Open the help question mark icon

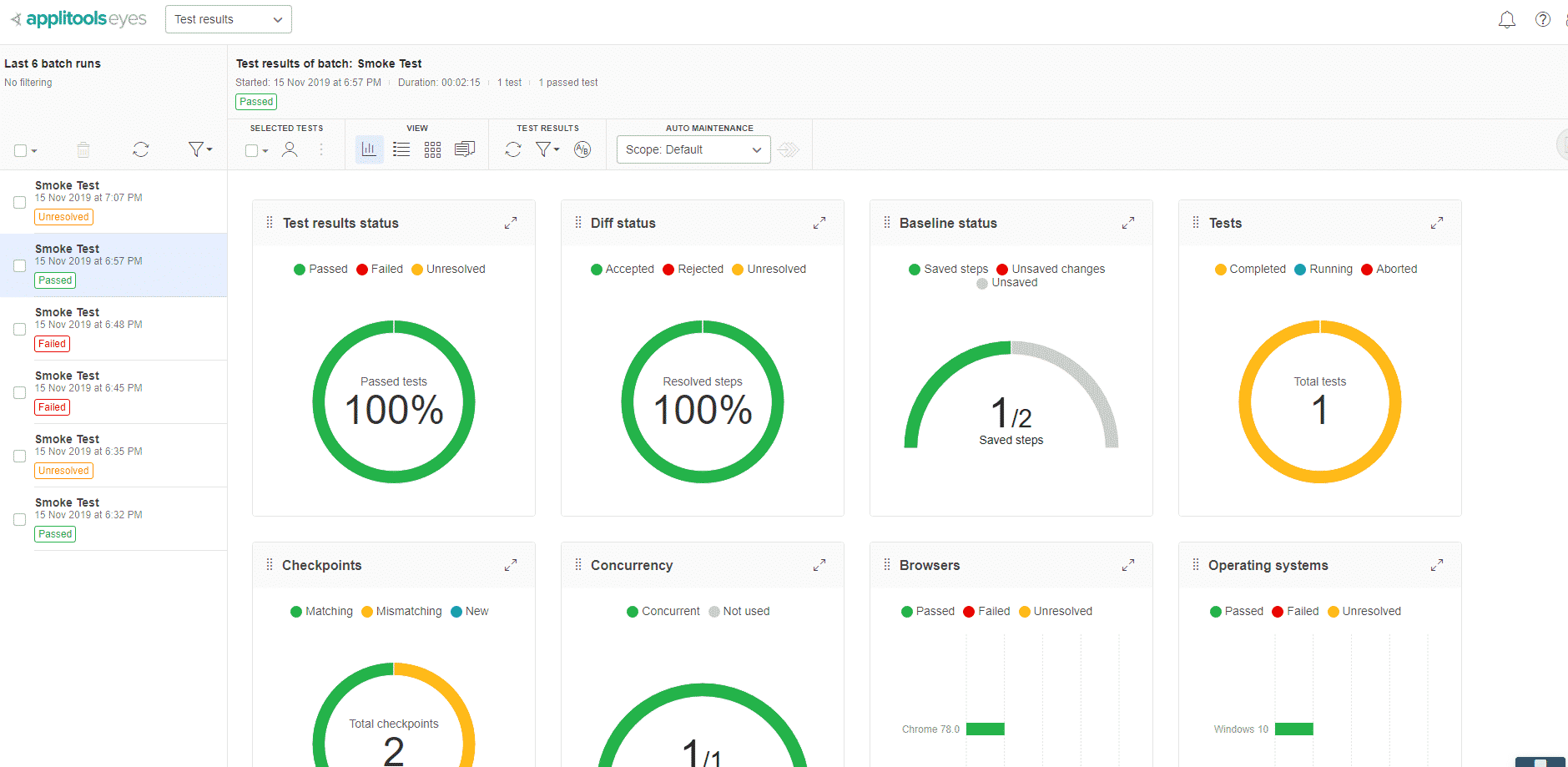pyautogui.click(x=1542, y=19)
